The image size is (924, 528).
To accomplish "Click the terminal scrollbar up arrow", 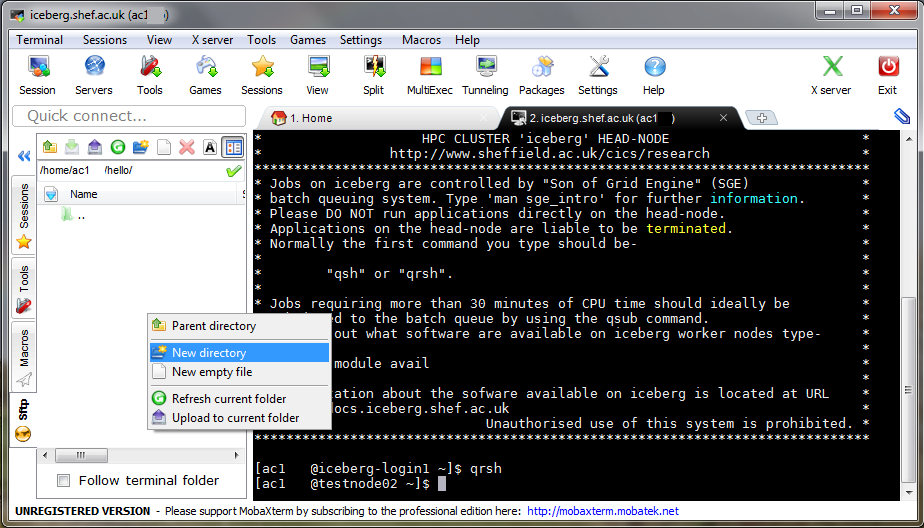I will tap(908, 137).
